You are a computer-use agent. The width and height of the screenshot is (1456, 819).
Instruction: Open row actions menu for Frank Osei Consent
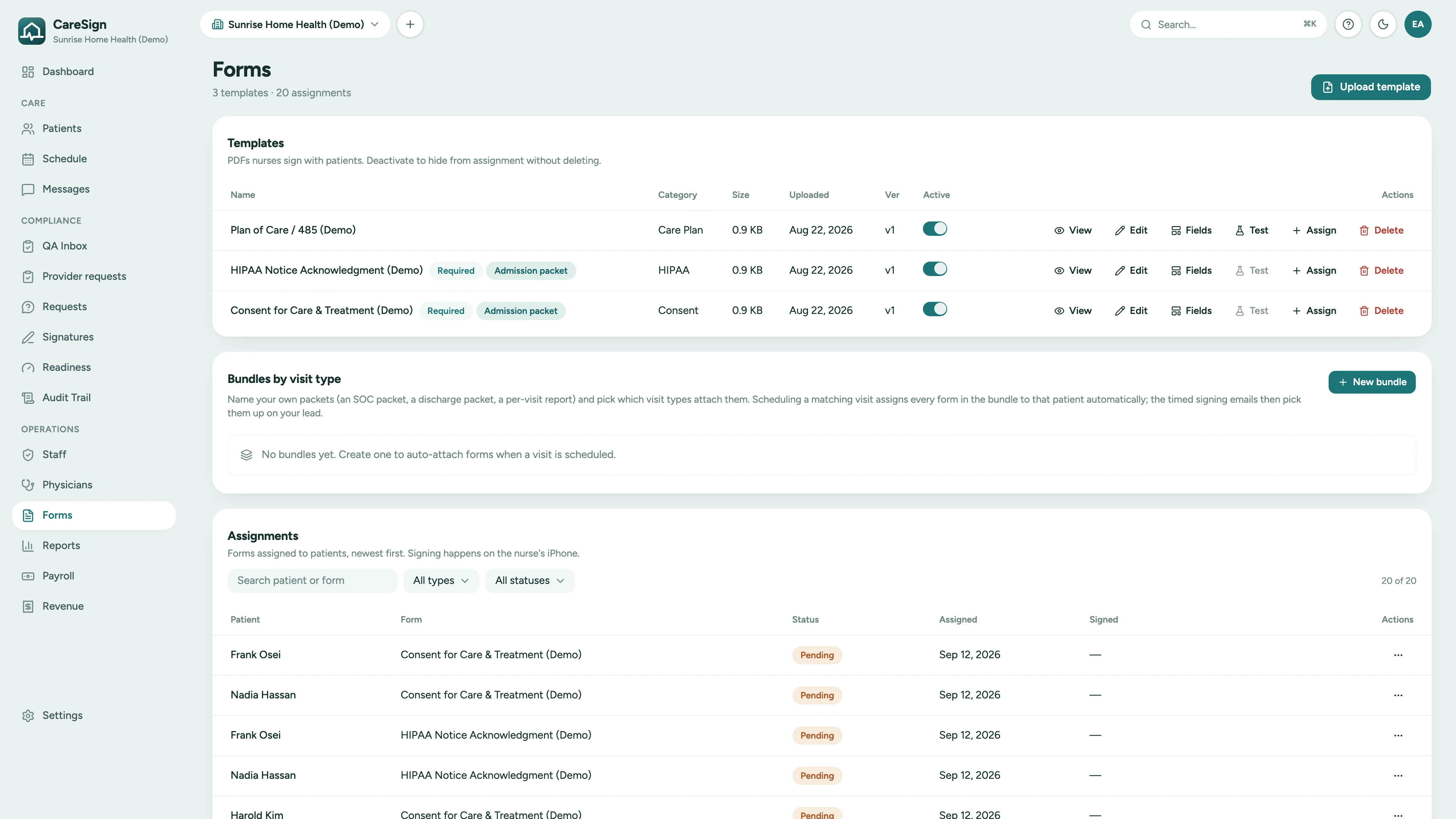pos(1398,654)
